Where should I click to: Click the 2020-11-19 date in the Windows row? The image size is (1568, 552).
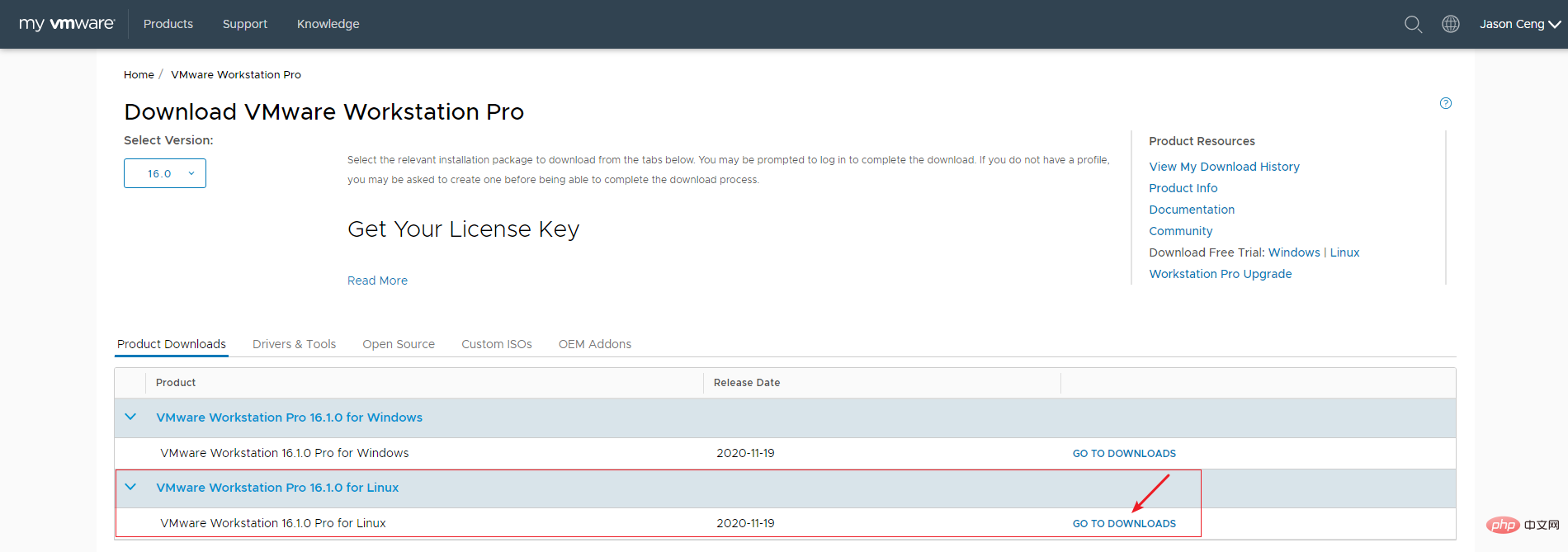click(745, 453)
